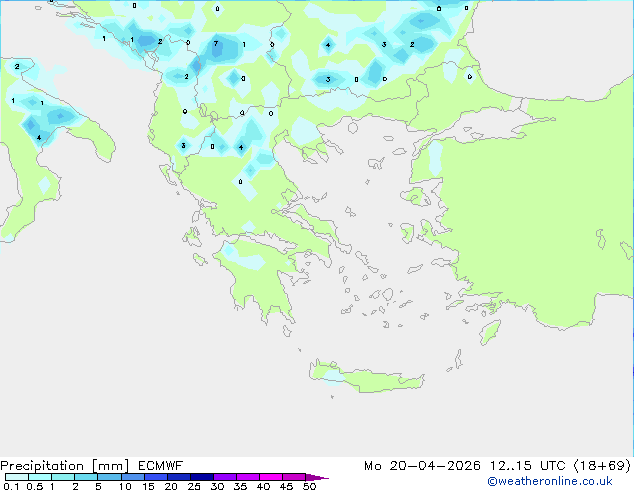Click the Rhodes island on the map
This screenshot has width=634, height=490.
coord(490,332)
